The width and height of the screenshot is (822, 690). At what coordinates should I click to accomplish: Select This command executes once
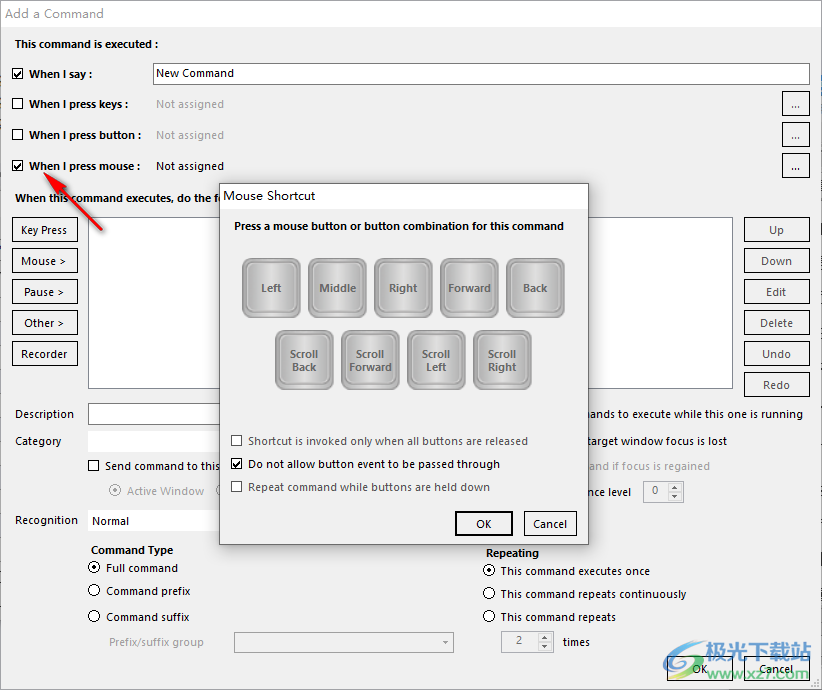point(489,570)
